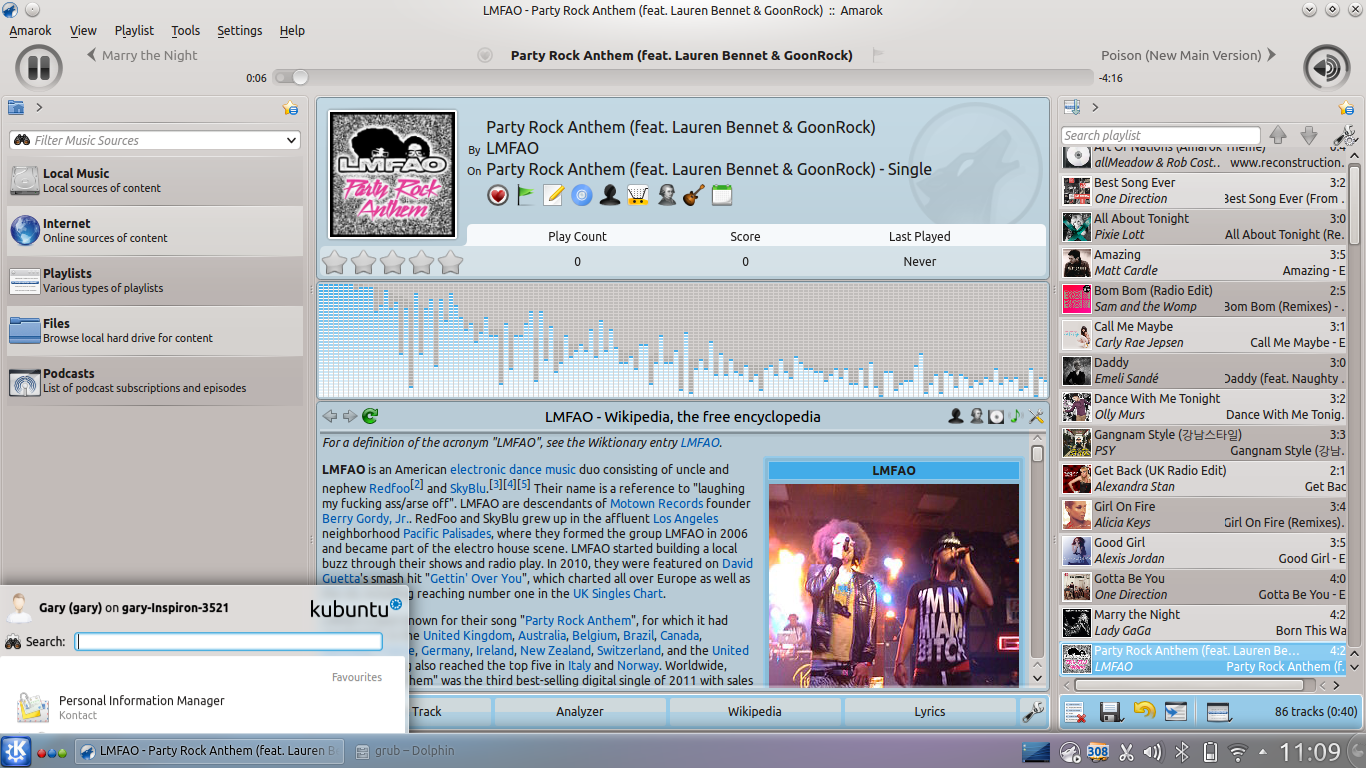Browse the Podcasts category
The image size is (1366, 768).
click(155, 380)
